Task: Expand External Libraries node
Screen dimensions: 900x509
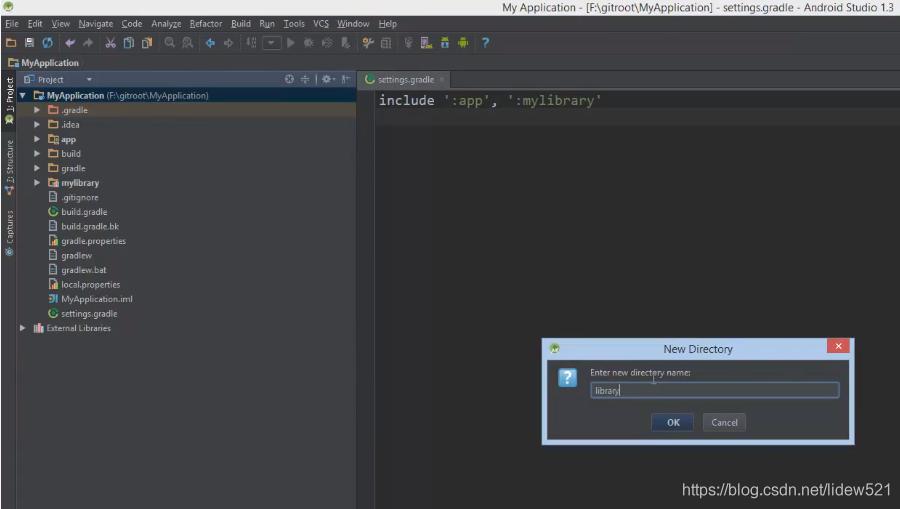Action: click(23, 328)
